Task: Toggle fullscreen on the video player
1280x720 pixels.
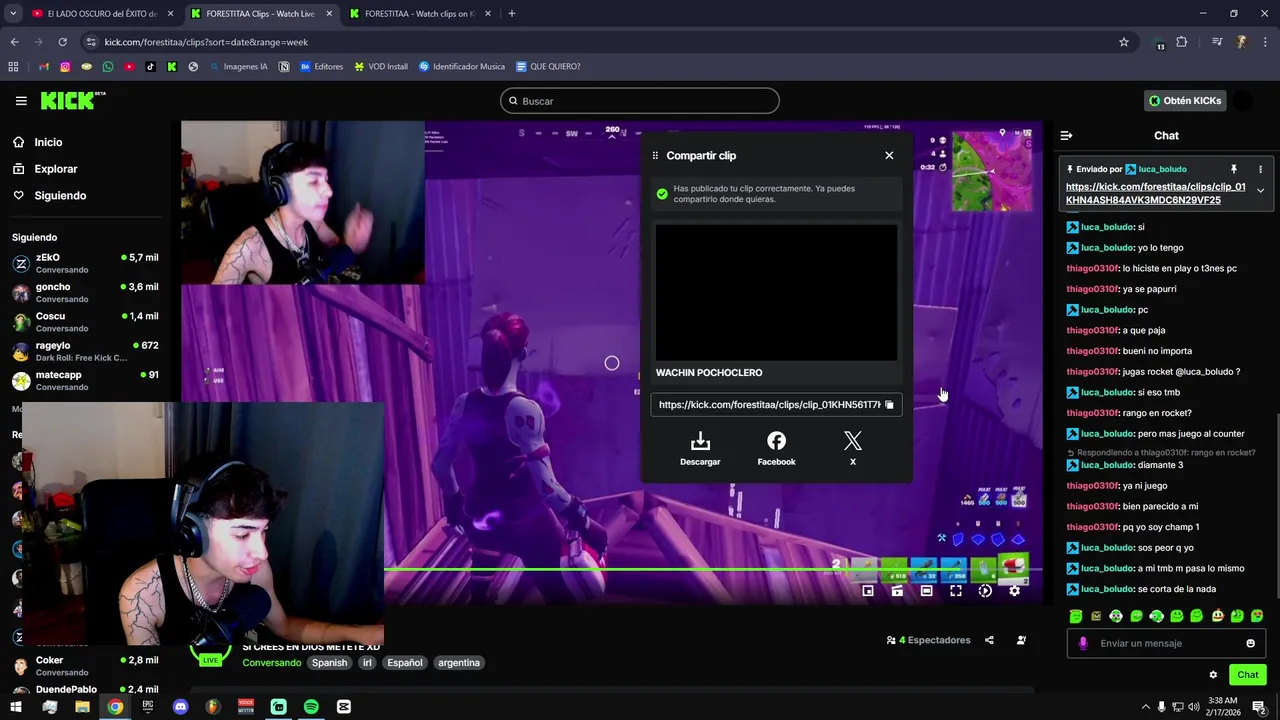Action: [x=956, y=591]
